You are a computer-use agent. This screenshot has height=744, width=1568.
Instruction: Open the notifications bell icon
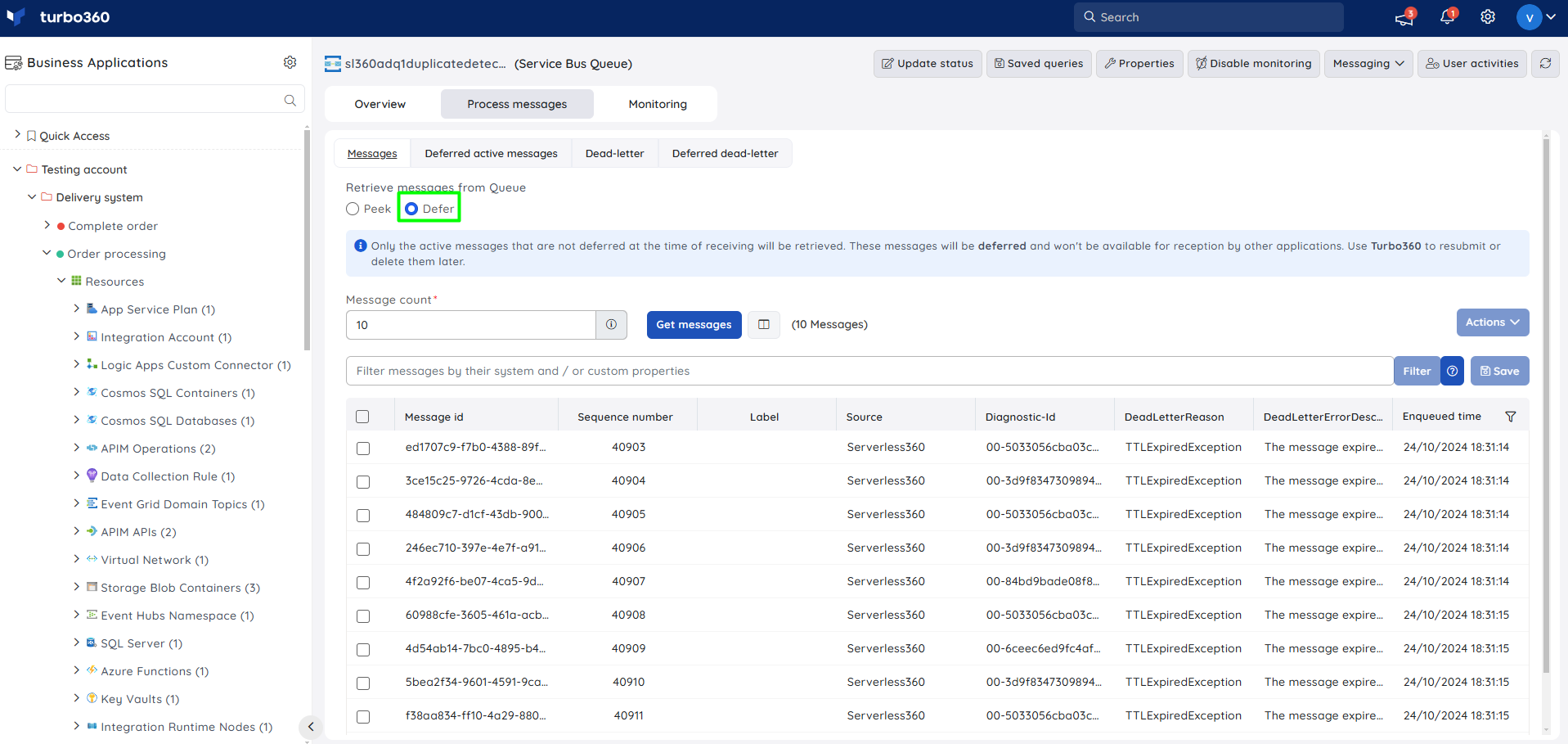(1447, 17)
